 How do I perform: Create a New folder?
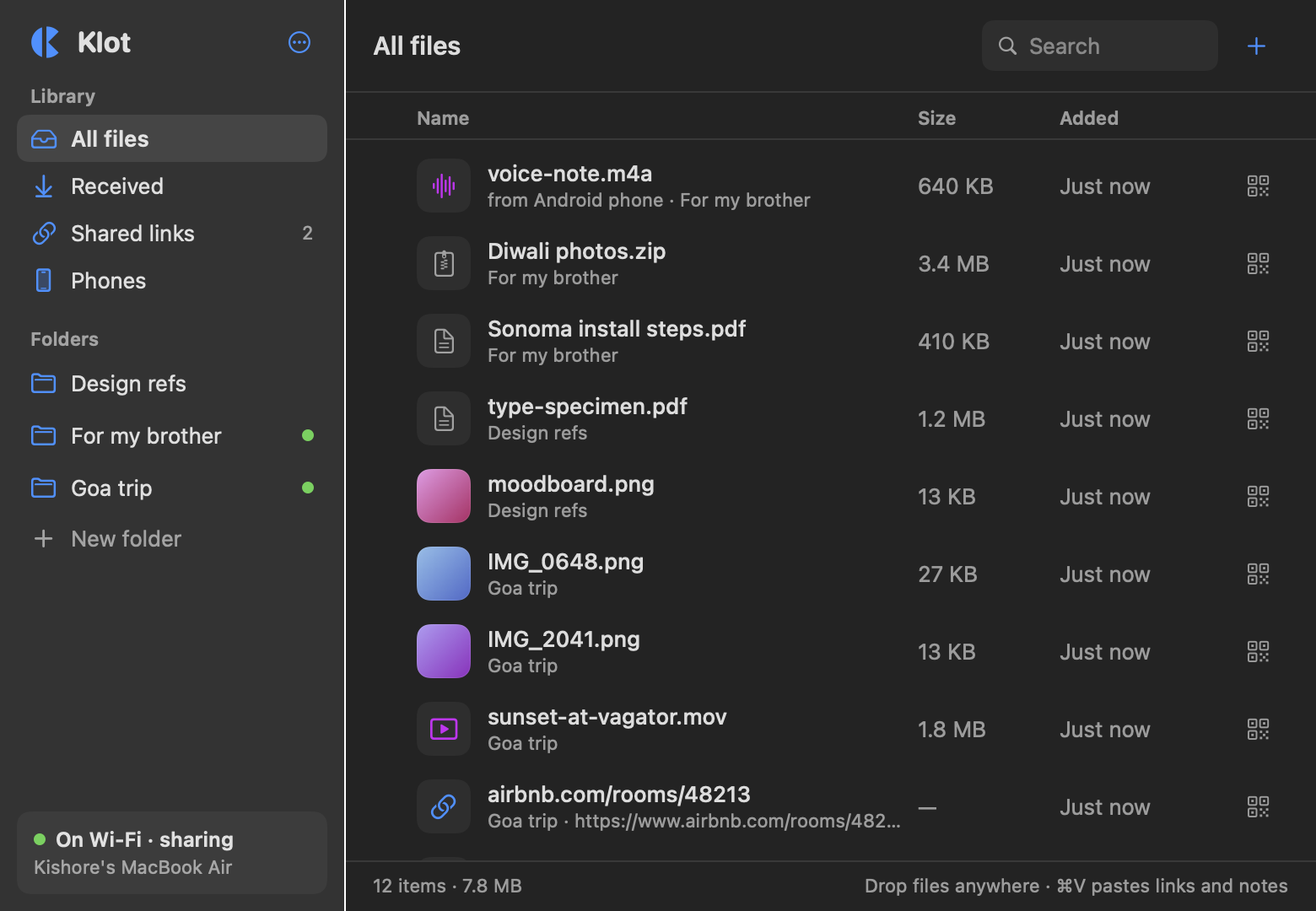pyautogui.click(x=172, y=538)
